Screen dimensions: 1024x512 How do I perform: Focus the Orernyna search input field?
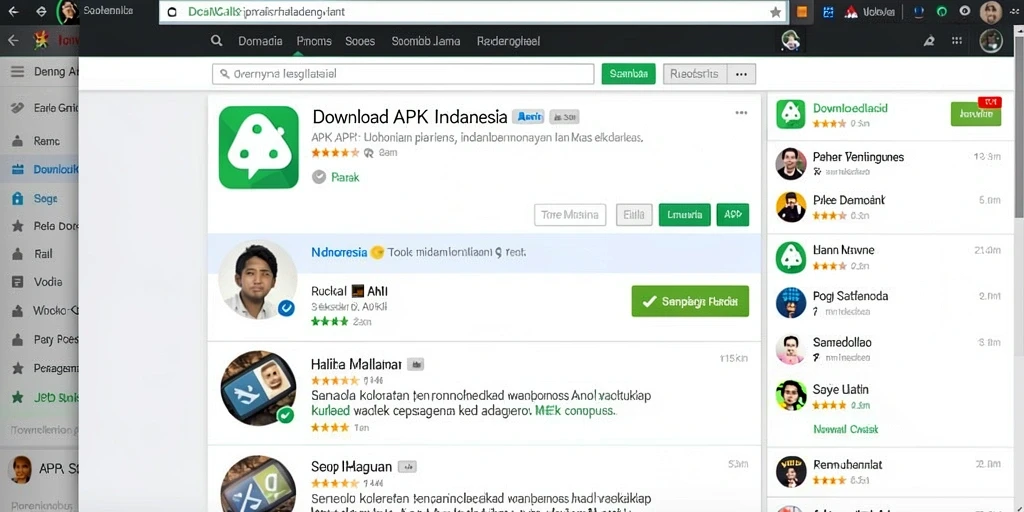click(x=403, y=74)
